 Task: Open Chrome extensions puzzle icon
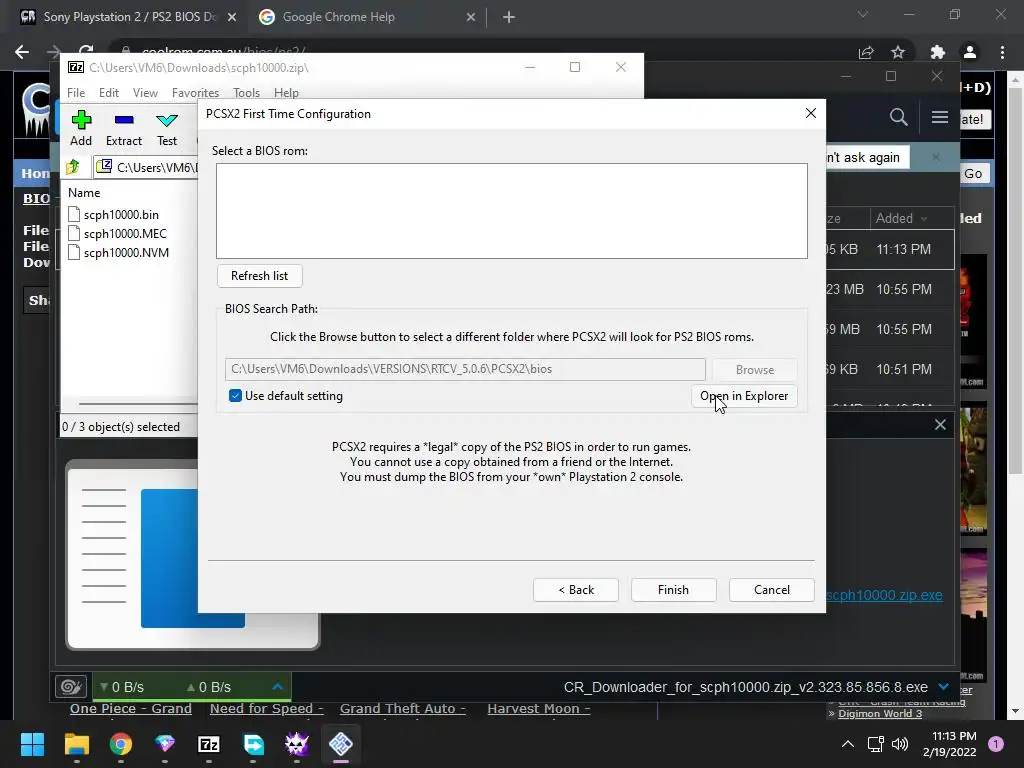(x=937, y=52)
